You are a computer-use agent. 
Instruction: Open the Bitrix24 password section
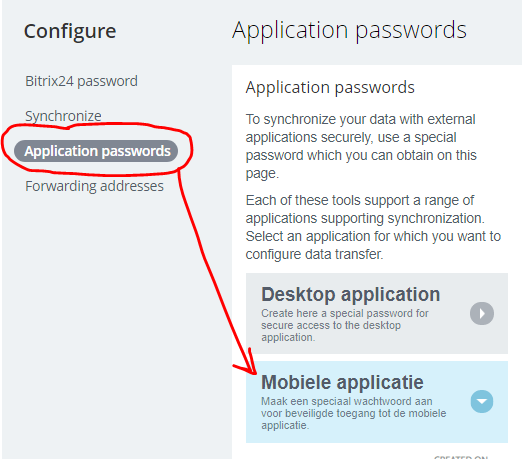81,81
